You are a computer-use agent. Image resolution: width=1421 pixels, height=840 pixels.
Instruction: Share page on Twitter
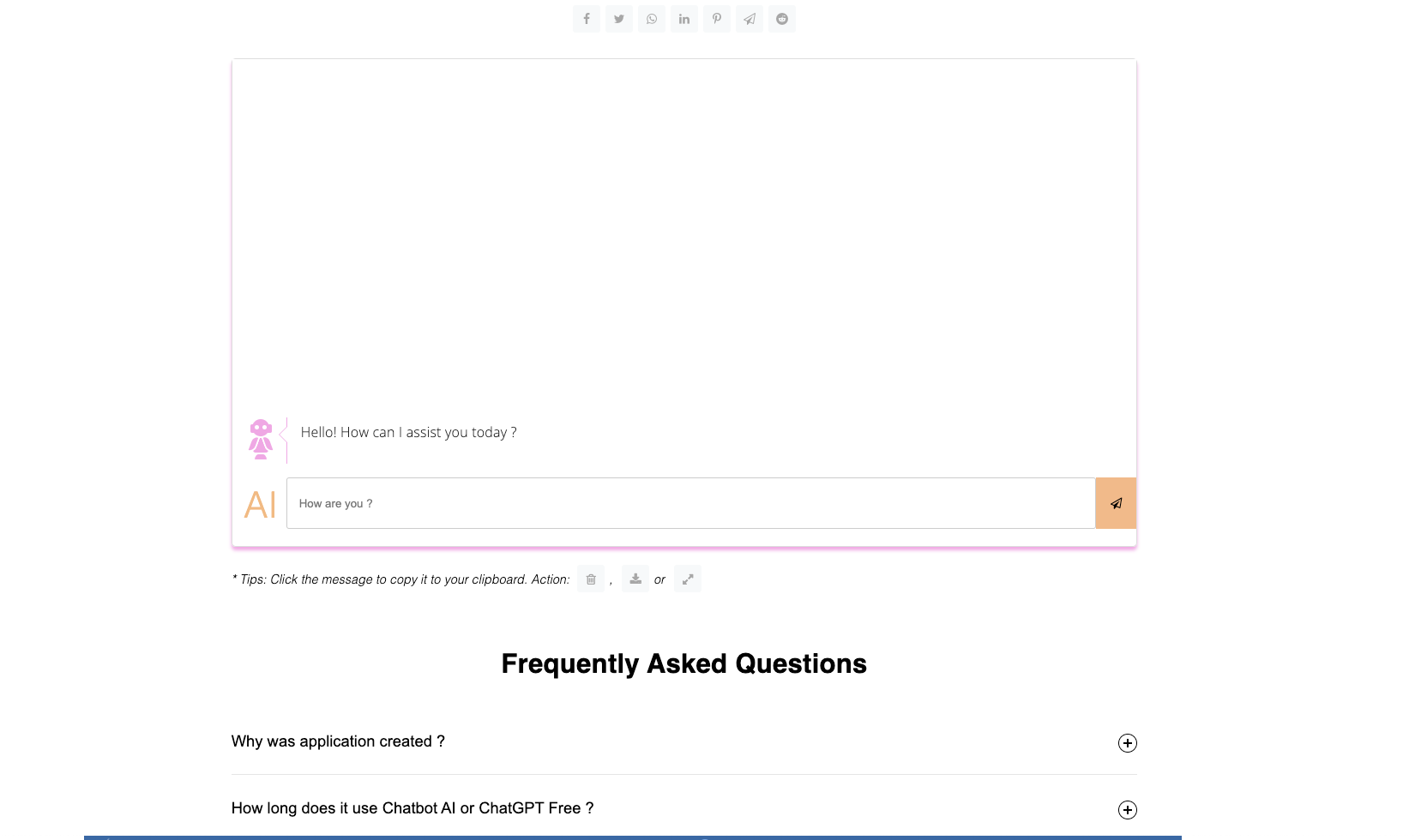619,19
